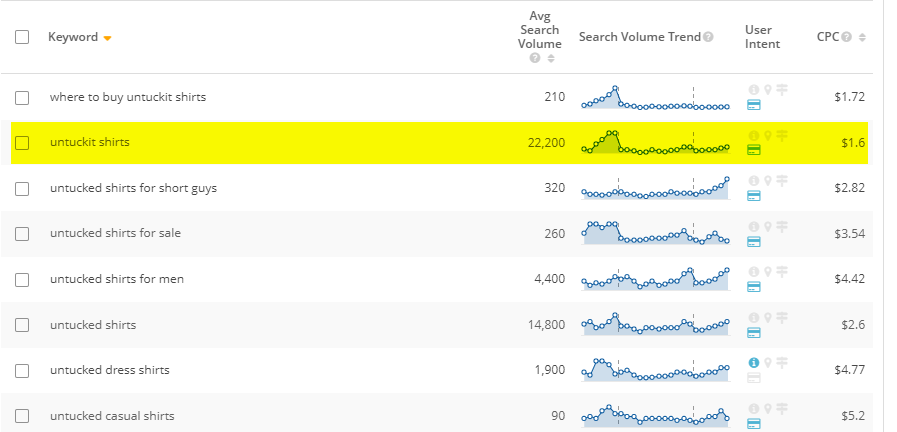Viewport: 897px width, 432px height.
Task: Click info intent icon for untucked dress shirts
Action: pos(753,363)
